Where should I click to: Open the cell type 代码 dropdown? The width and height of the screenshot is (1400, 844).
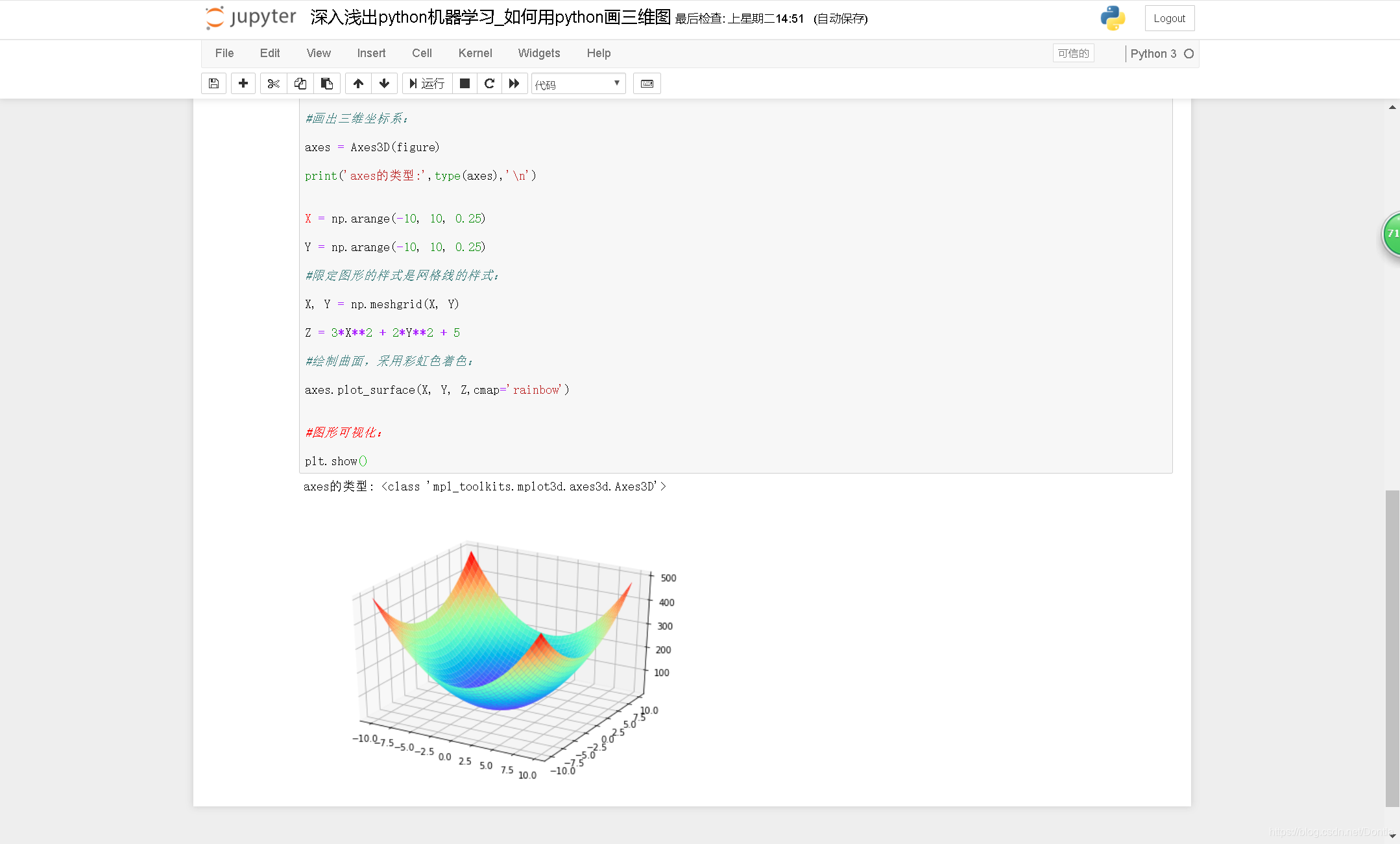[578, 84]
